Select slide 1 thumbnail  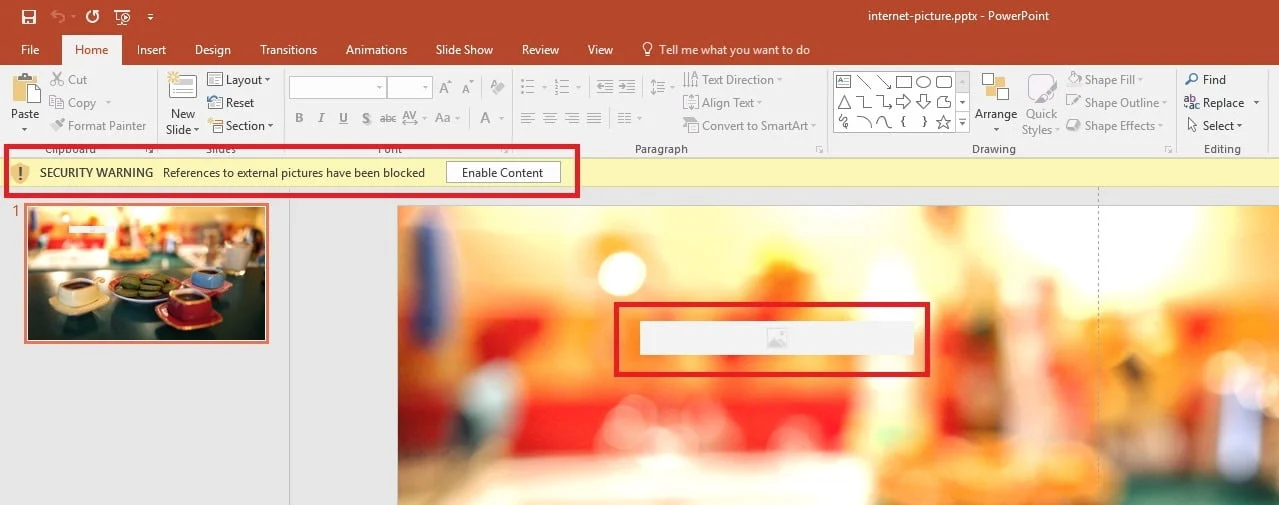(x=147, y=274)
